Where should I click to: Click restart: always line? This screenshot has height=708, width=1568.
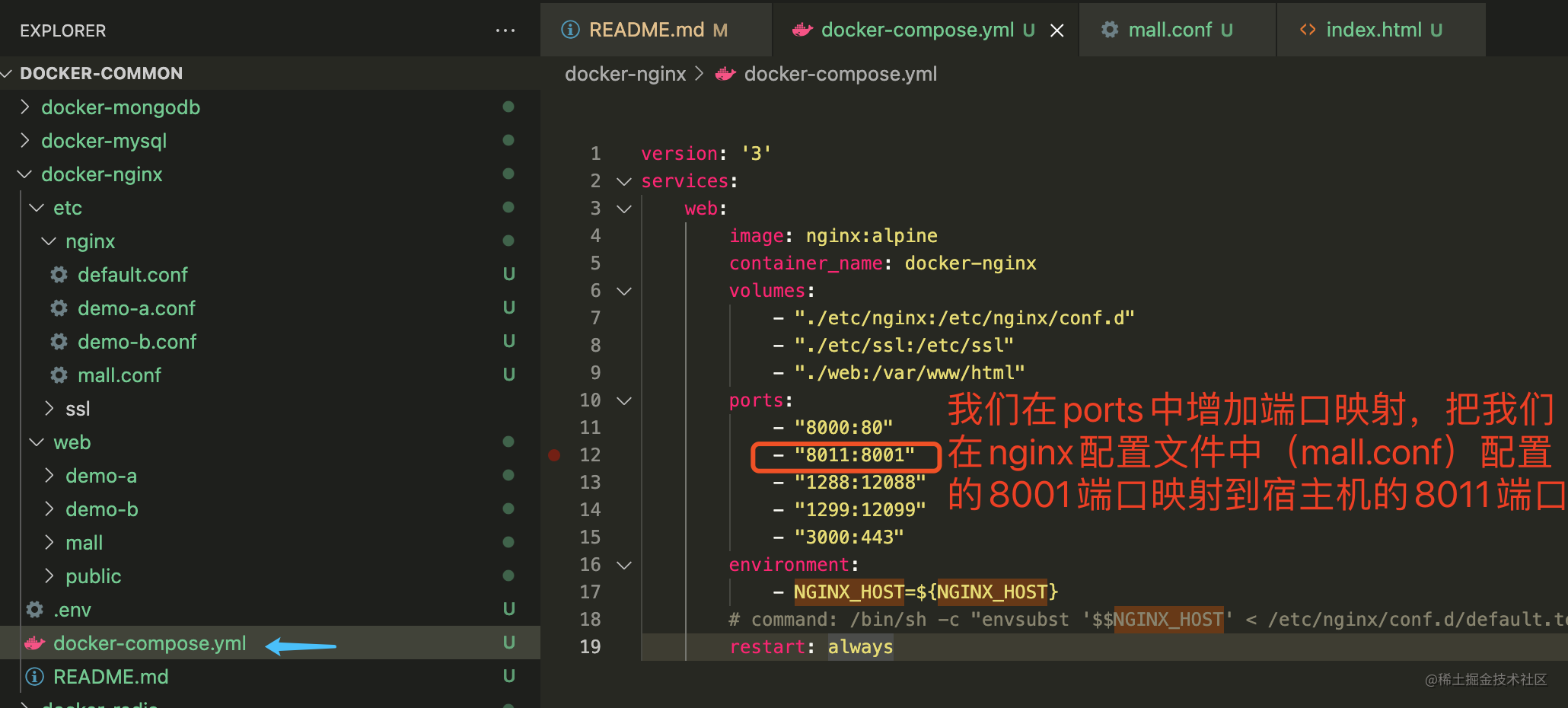tap(811, 647)
